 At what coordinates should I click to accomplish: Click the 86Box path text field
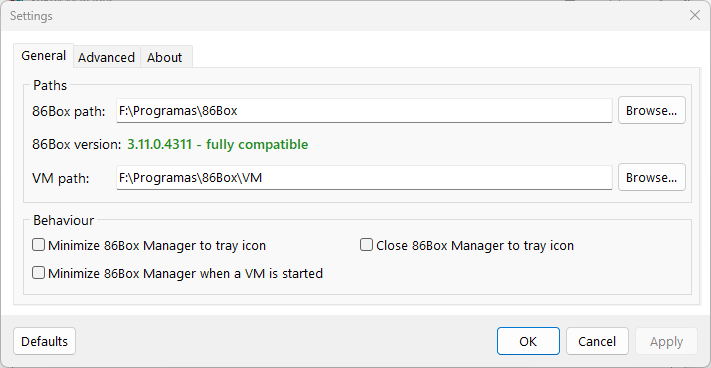[x=364, y=111]
